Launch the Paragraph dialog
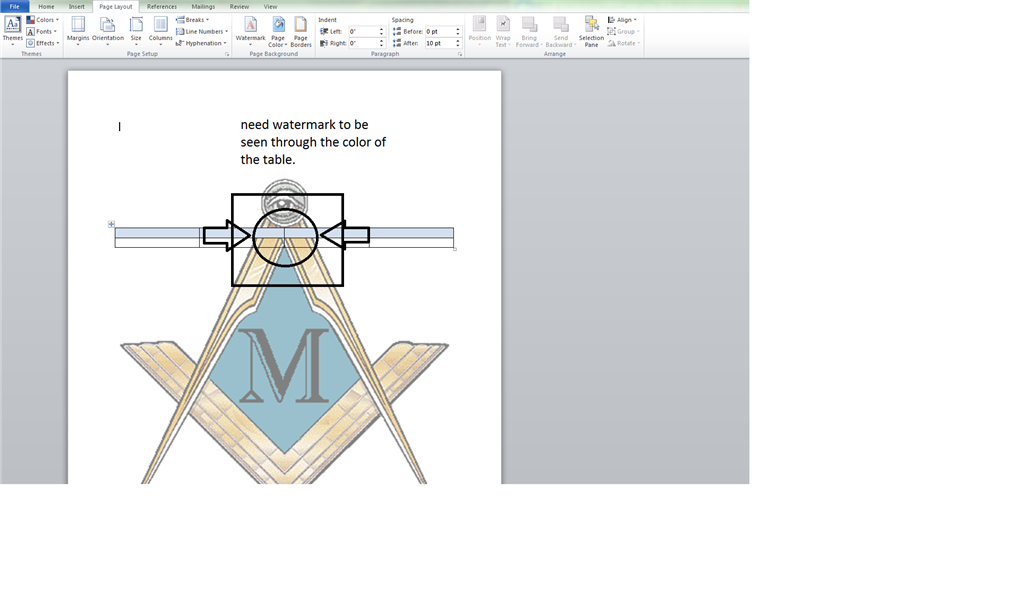 [x=460, y=54]
